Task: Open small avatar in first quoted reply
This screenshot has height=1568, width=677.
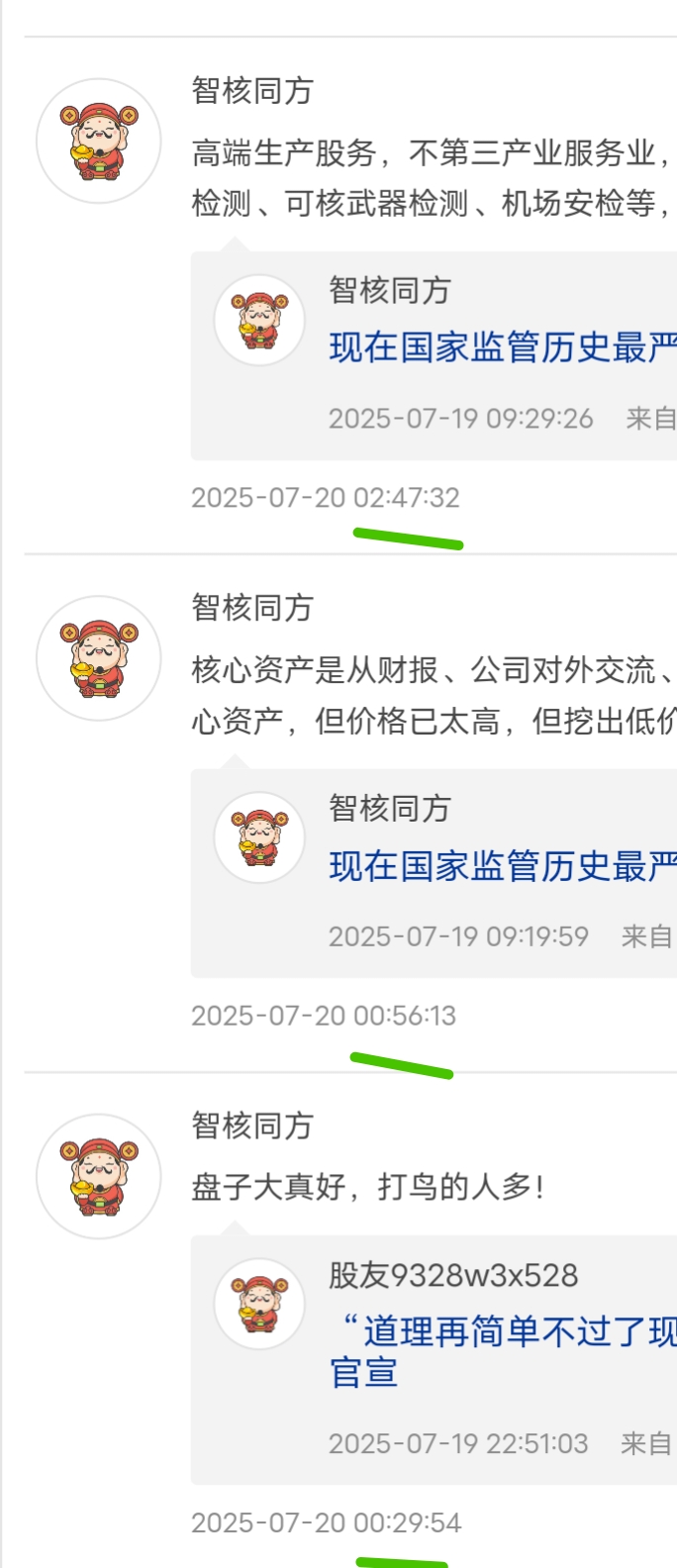Action: 259,320
